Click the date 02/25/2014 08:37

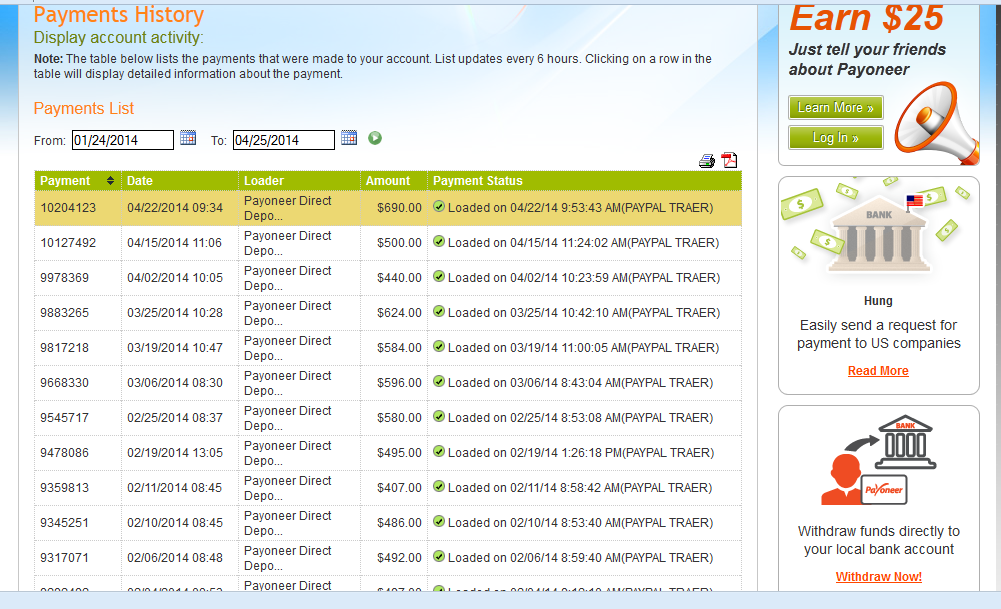tap(175, 418)
